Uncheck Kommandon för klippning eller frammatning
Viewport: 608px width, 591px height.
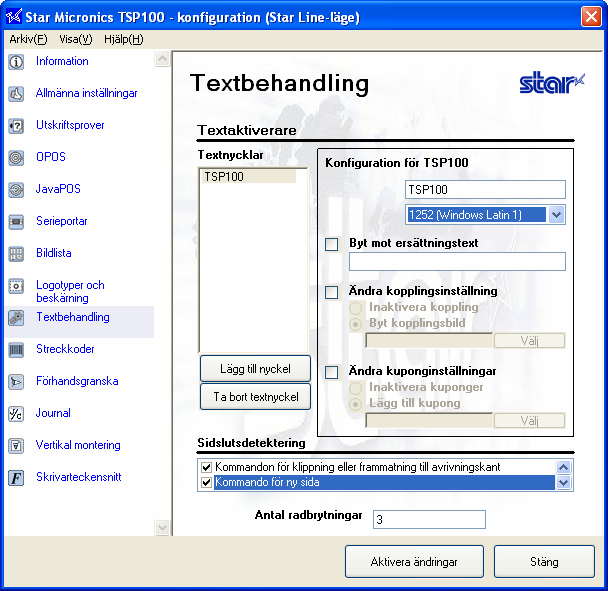click(207, 467)
